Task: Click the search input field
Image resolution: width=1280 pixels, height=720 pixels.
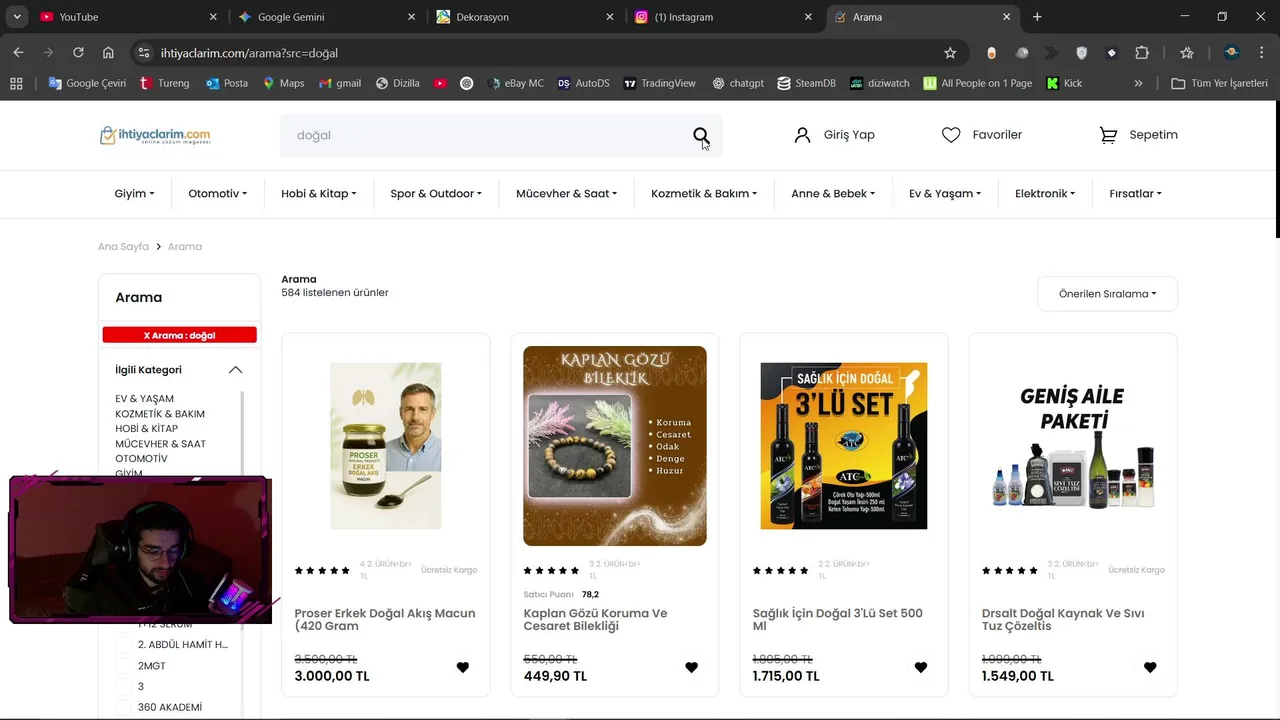Action: click(485, 135)
